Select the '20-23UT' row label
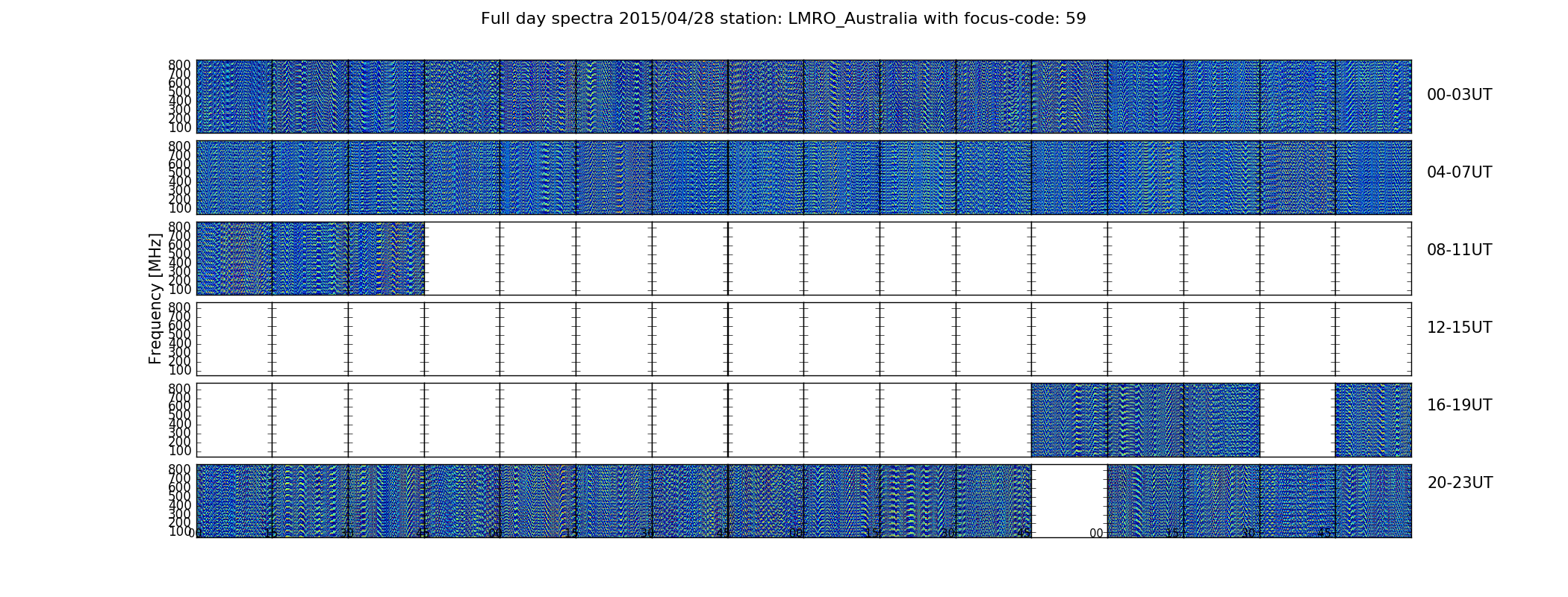Image resolution: width=1568 pixels, height=597 pixels. tap(1460, 483)
